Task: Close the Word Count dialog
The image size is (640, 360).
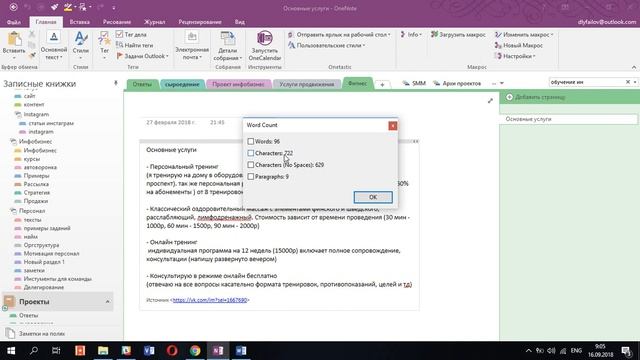Action: pos(393,126)
